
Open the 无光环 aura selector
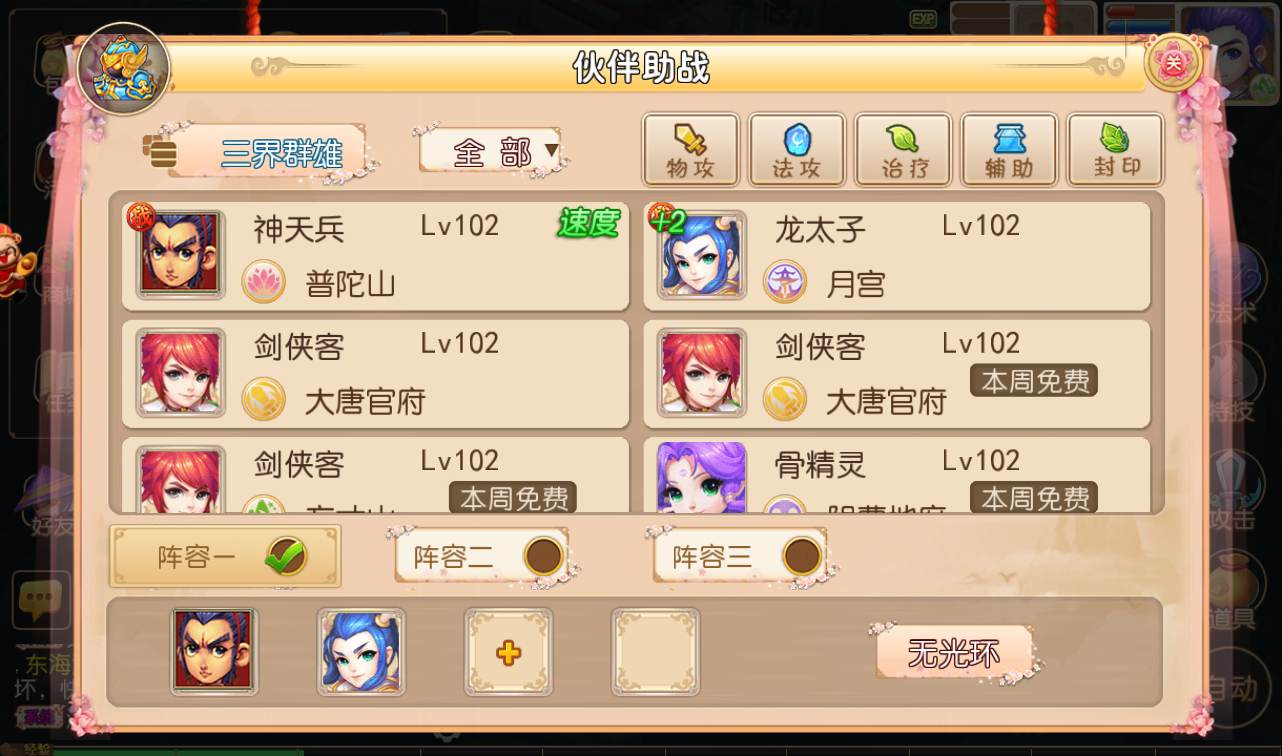pyautogui.click(x=954, y=653)
